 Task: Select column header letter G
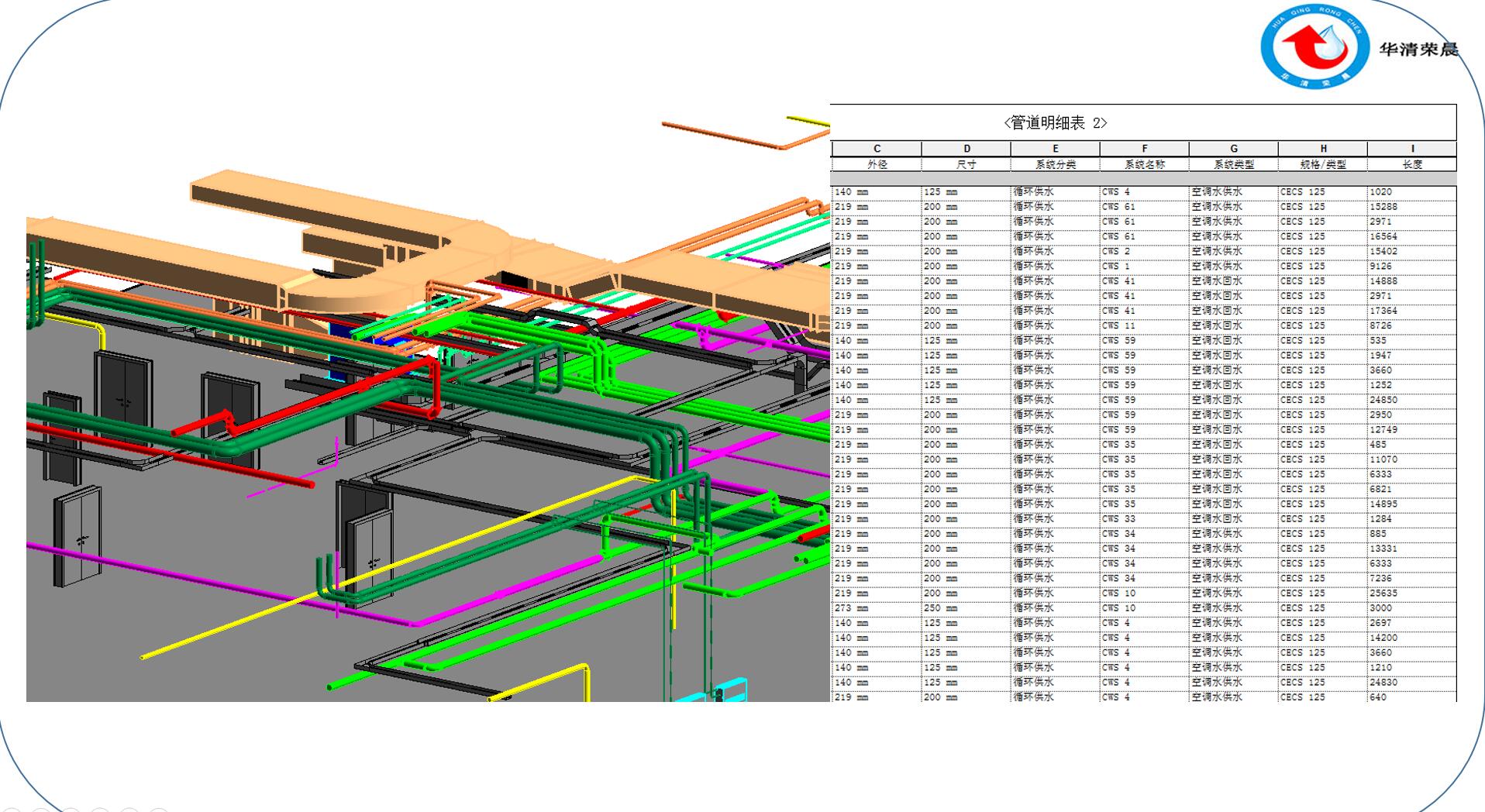1234,149
